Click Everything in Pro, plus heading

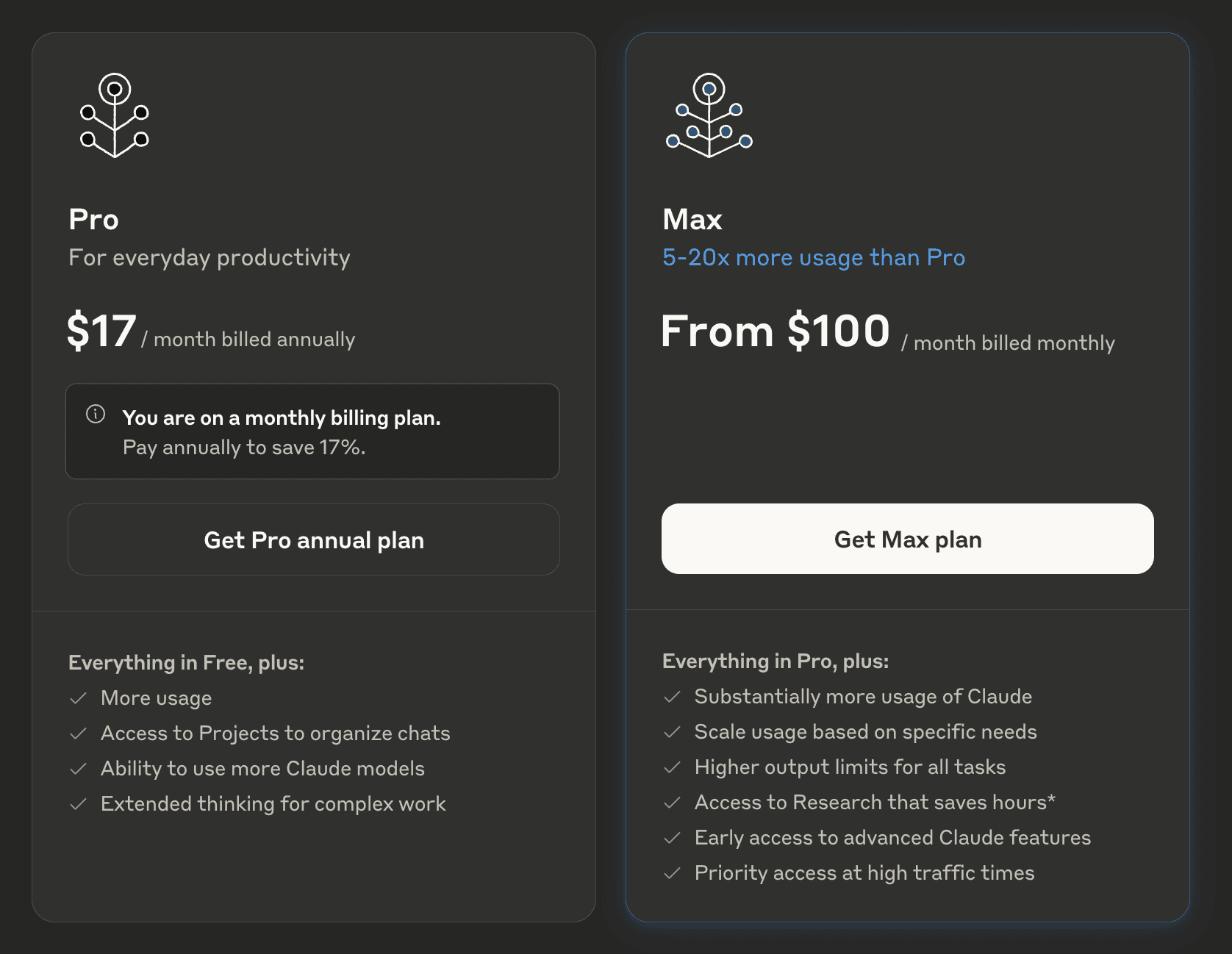point(776,661)
